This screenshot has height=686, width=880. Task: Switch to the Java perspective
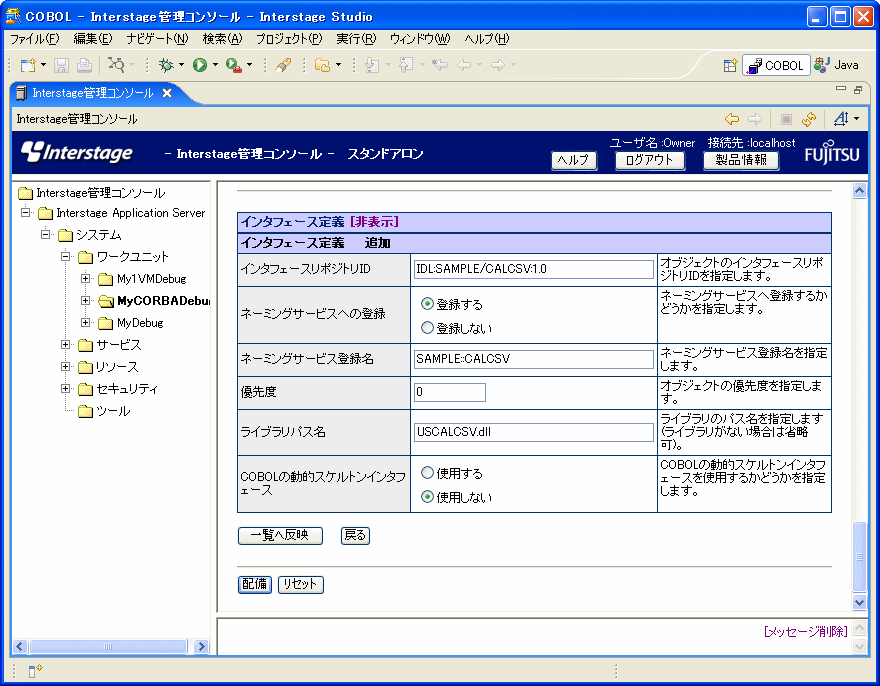[836, 65]
